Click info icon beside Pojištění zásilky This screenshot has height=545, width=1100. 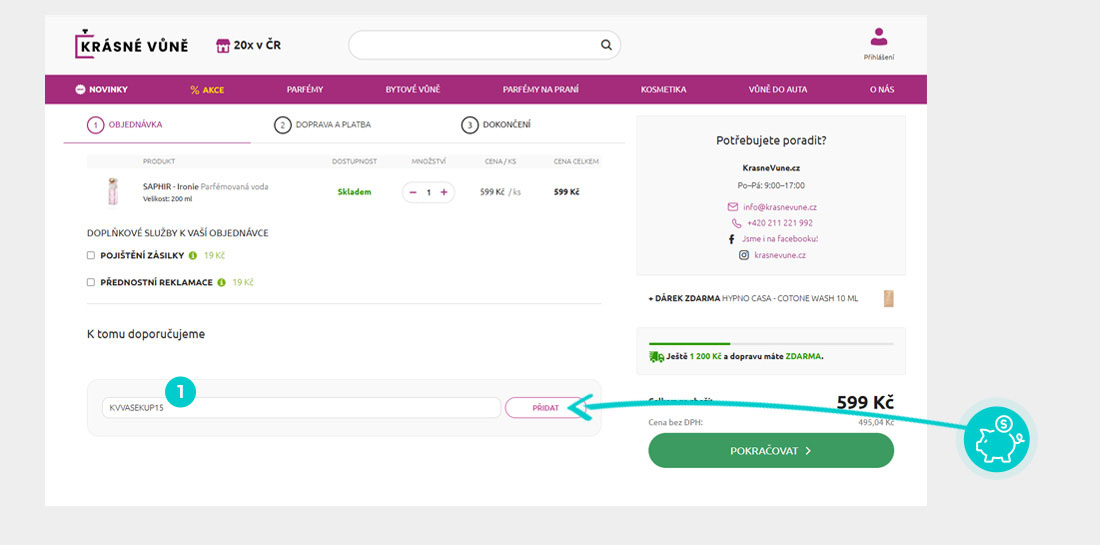tap(193, 255)
